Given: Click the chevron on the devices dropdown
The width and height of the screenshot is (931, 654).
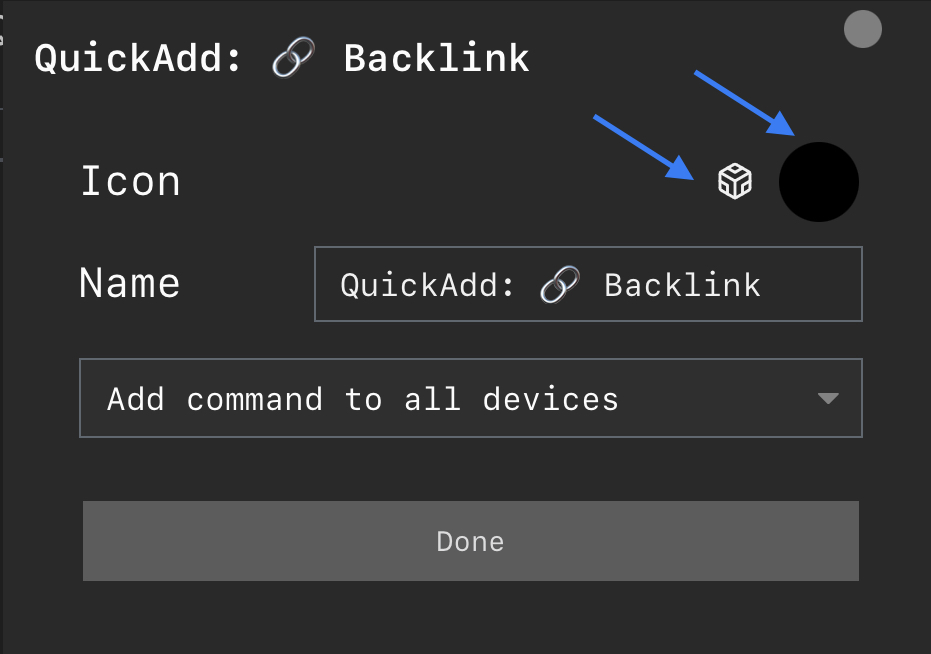Looking at the screenshot, I should click(828, 398).
